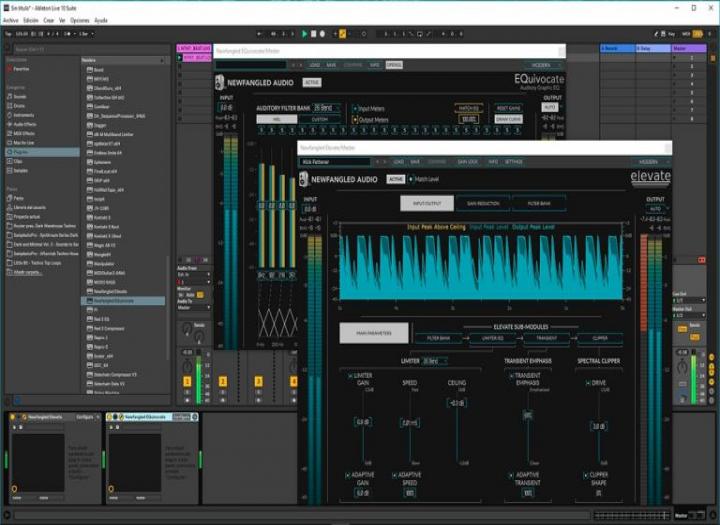Click the Play button in Ableton transport

(304, 34)
